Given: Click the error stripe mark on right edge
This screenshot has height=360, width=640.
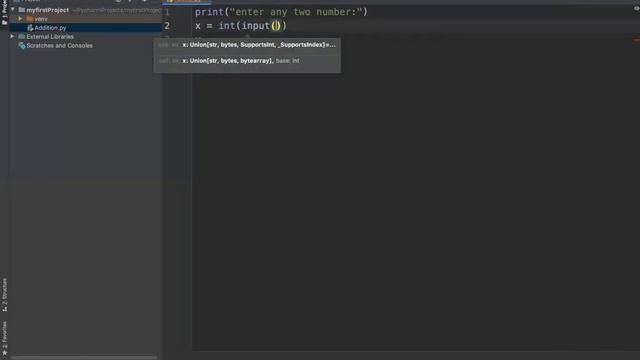Looking at the screenshot, I should tap(637, 40).
